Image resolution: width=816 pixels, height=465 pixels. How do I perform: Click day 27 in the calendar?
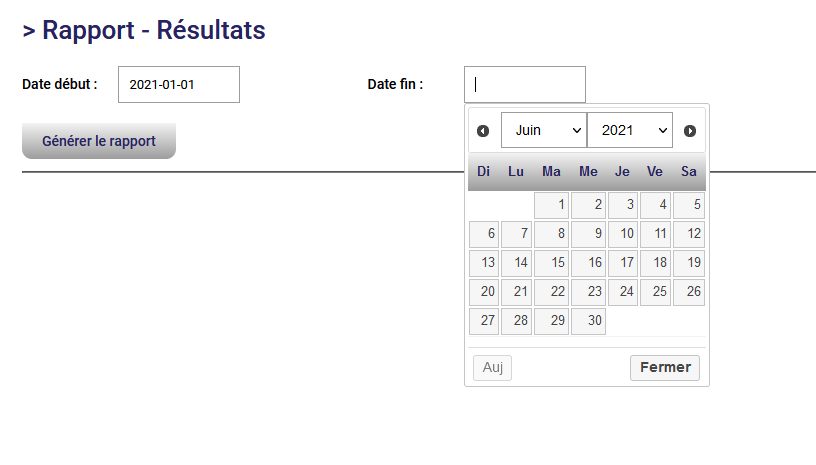point(484,321)
